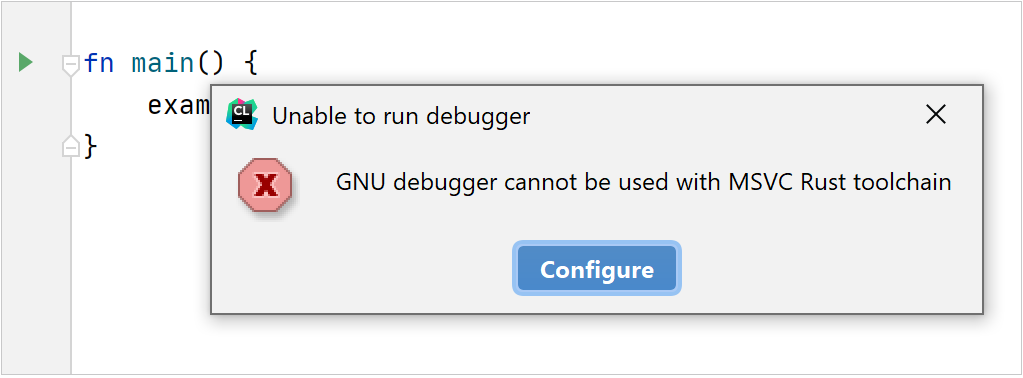The height and width of the screenshot is (378, 1023).
Task: Place caret between the parentheses of main()
Action: pyautogui.click(x=211, y=64)
